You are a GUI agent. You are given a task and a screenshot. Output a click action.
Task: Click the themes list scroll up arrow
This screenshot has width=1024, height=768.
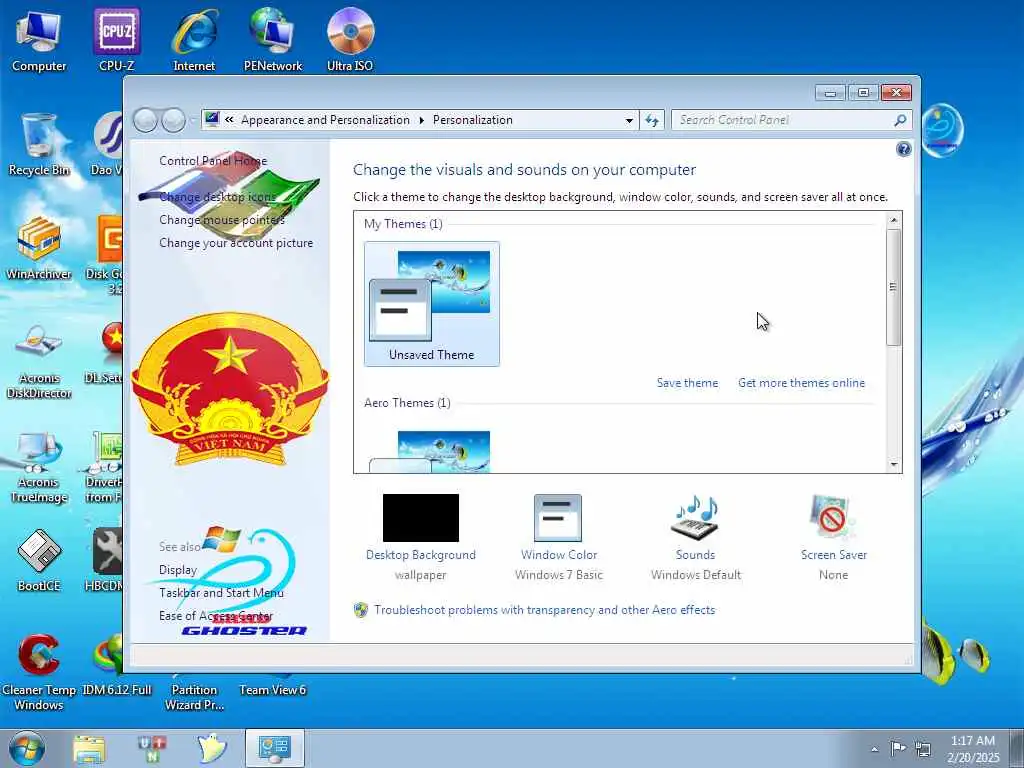(893, 220)
